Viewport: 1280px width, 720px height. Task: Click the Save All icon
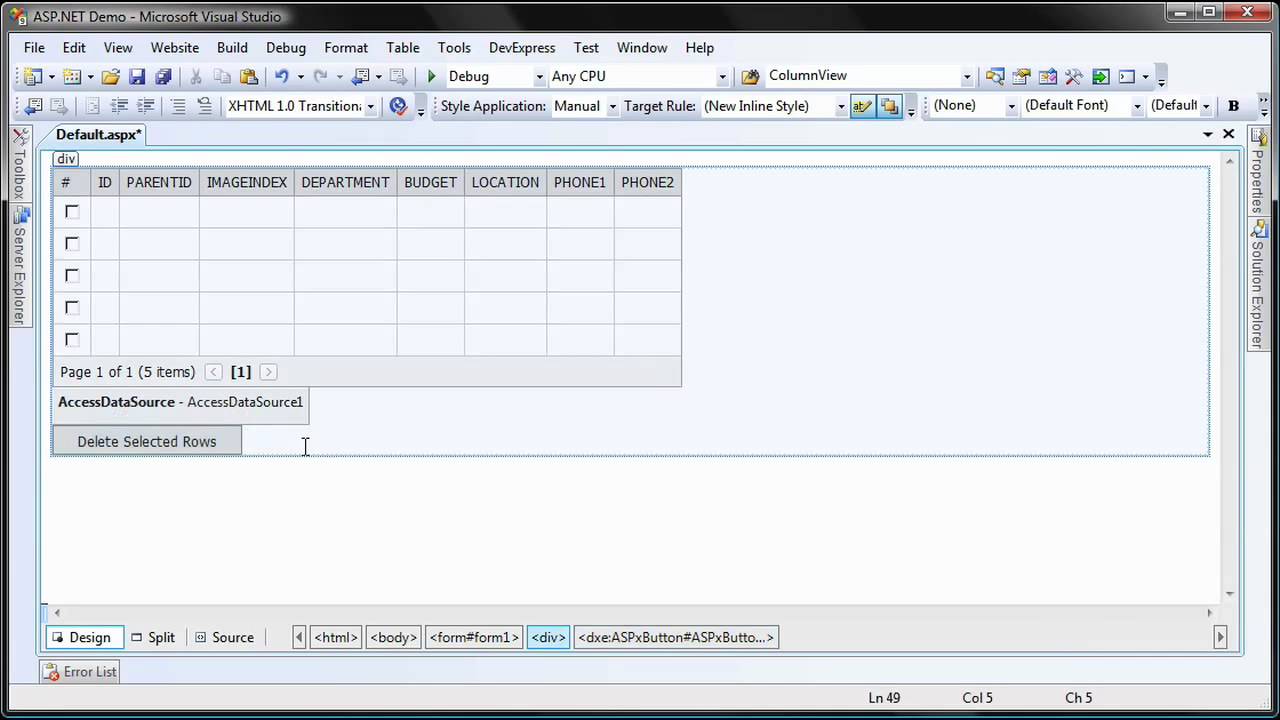click(163, 76)
